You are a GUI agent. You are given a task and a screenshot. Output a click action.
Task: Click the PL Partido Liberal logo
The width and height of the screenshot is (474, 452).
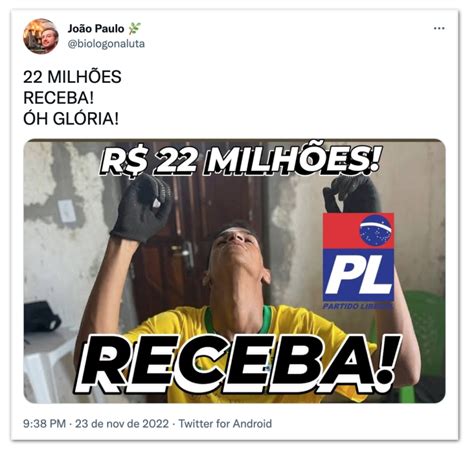[358, 261]
